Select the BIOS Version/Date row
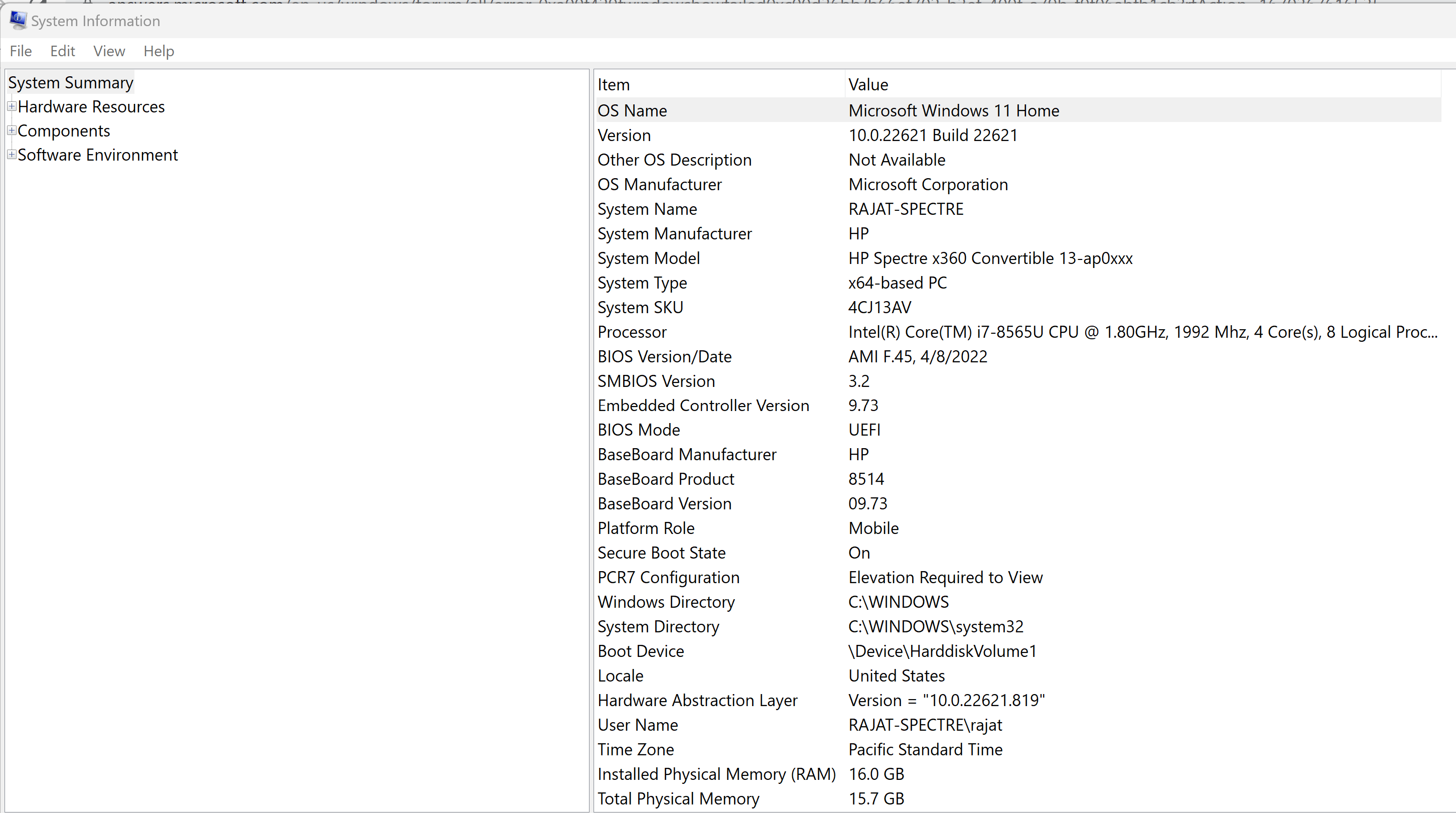The height and width of the screenshot is (813, 1456). coord(1018,356)
